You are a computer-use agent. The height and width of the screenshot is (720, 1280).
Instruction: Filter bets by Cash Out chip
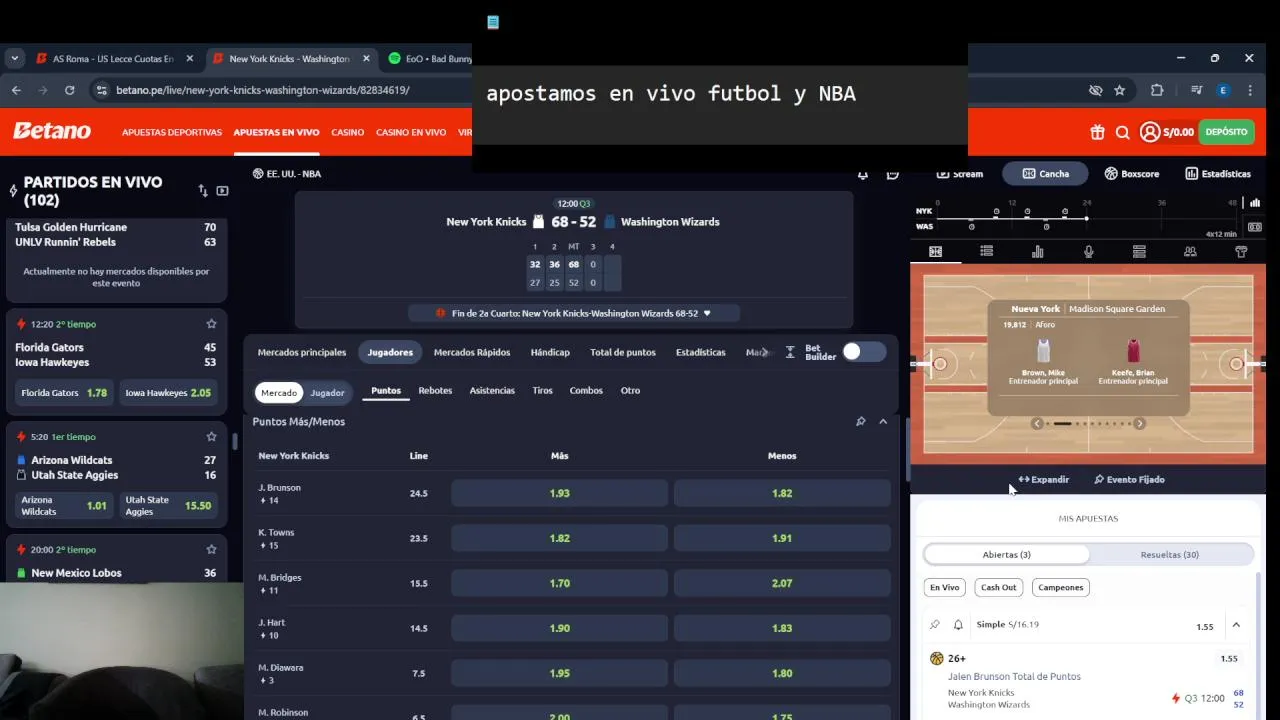pyautogui.click(x=998, y=587)
